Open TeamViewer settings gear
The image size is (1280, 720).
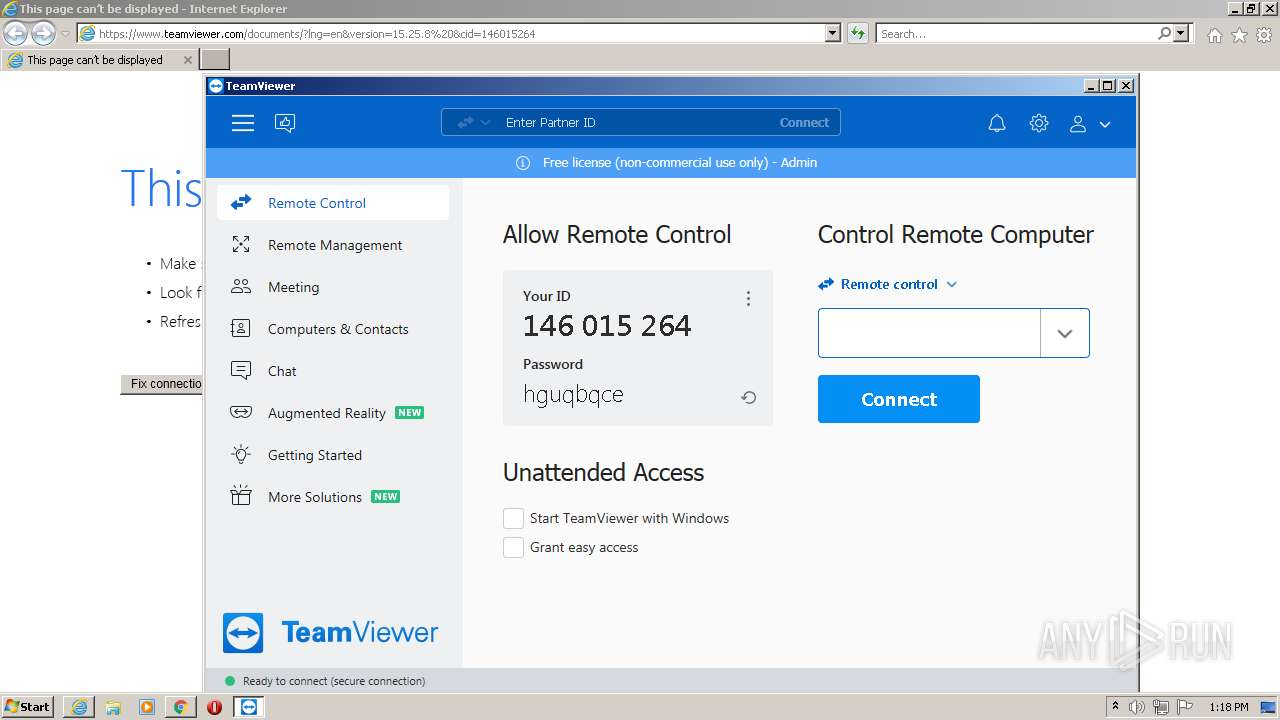(1039, 123)
